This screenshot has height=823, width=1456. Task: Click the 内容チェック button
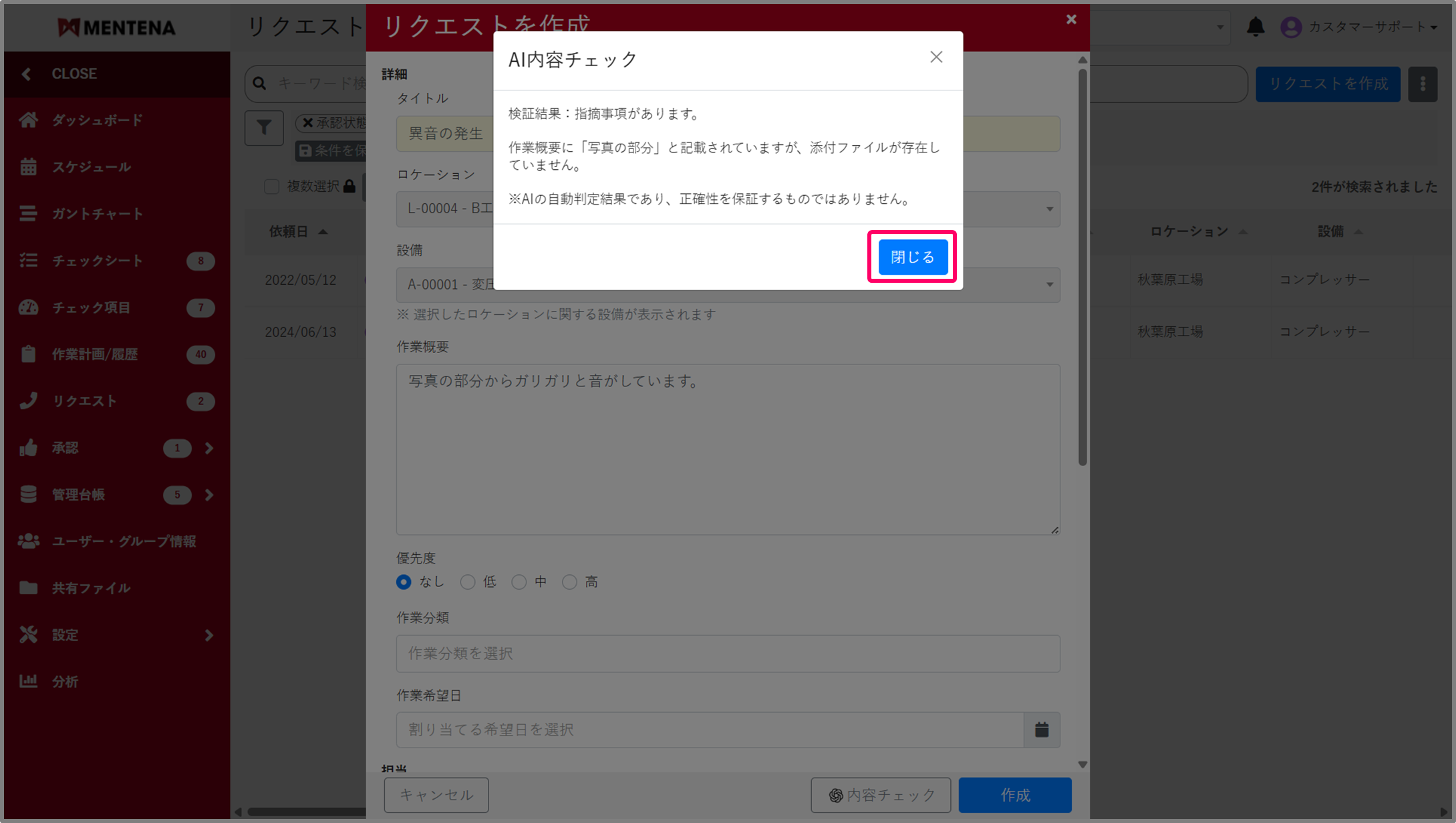click(x=880, y=795)
